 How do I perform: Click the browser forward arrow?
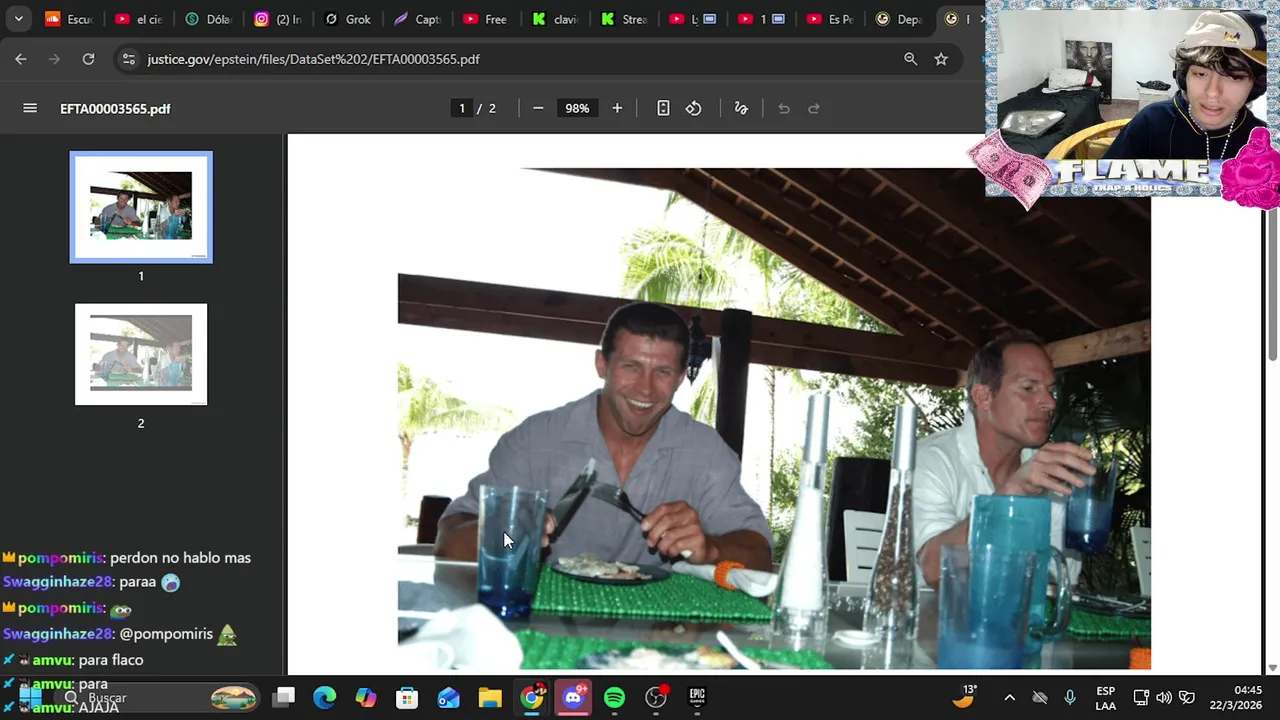[55, 59]
